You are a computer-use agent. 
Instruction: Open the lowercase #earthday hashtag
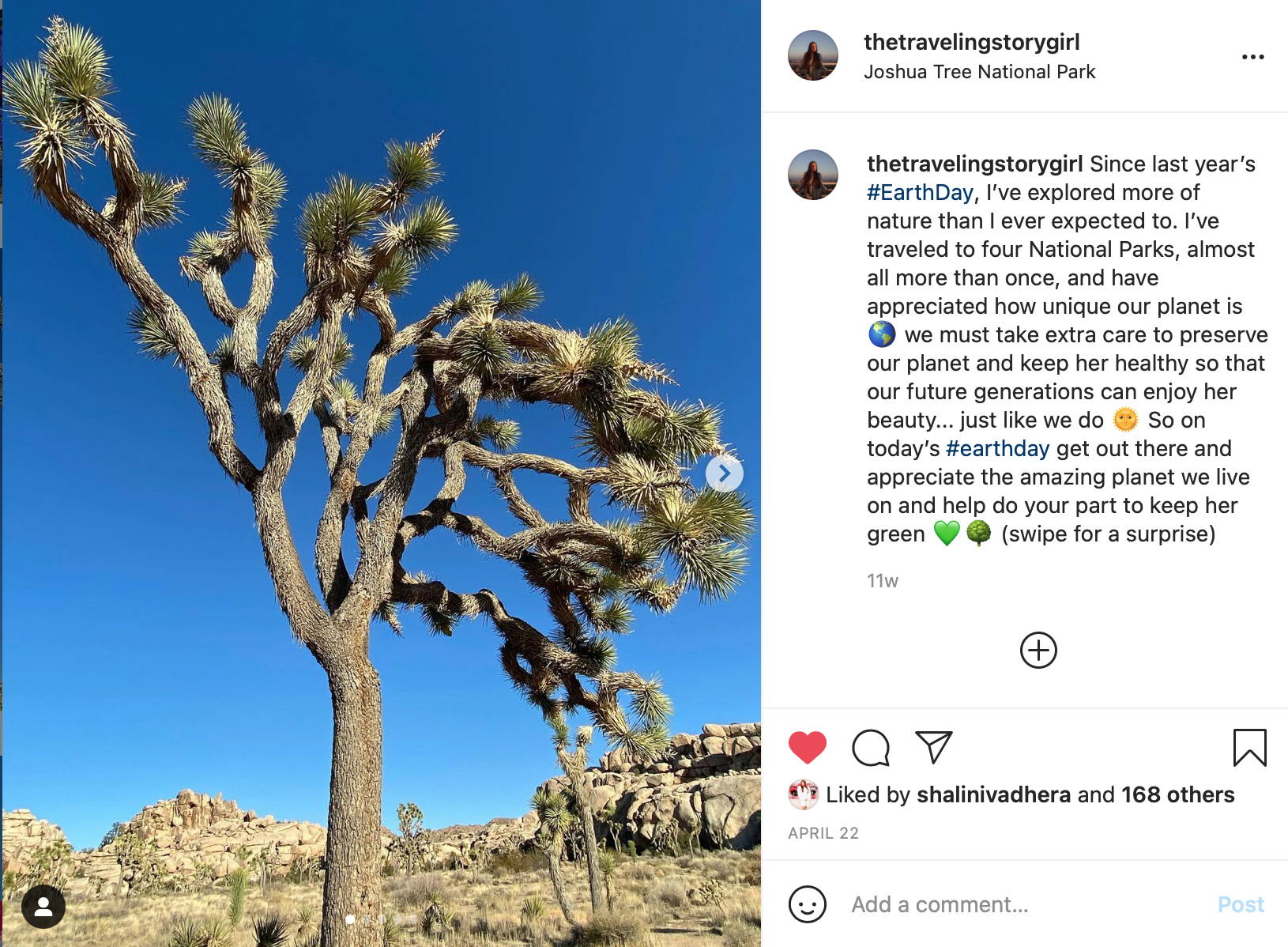[x=997, y=448]
